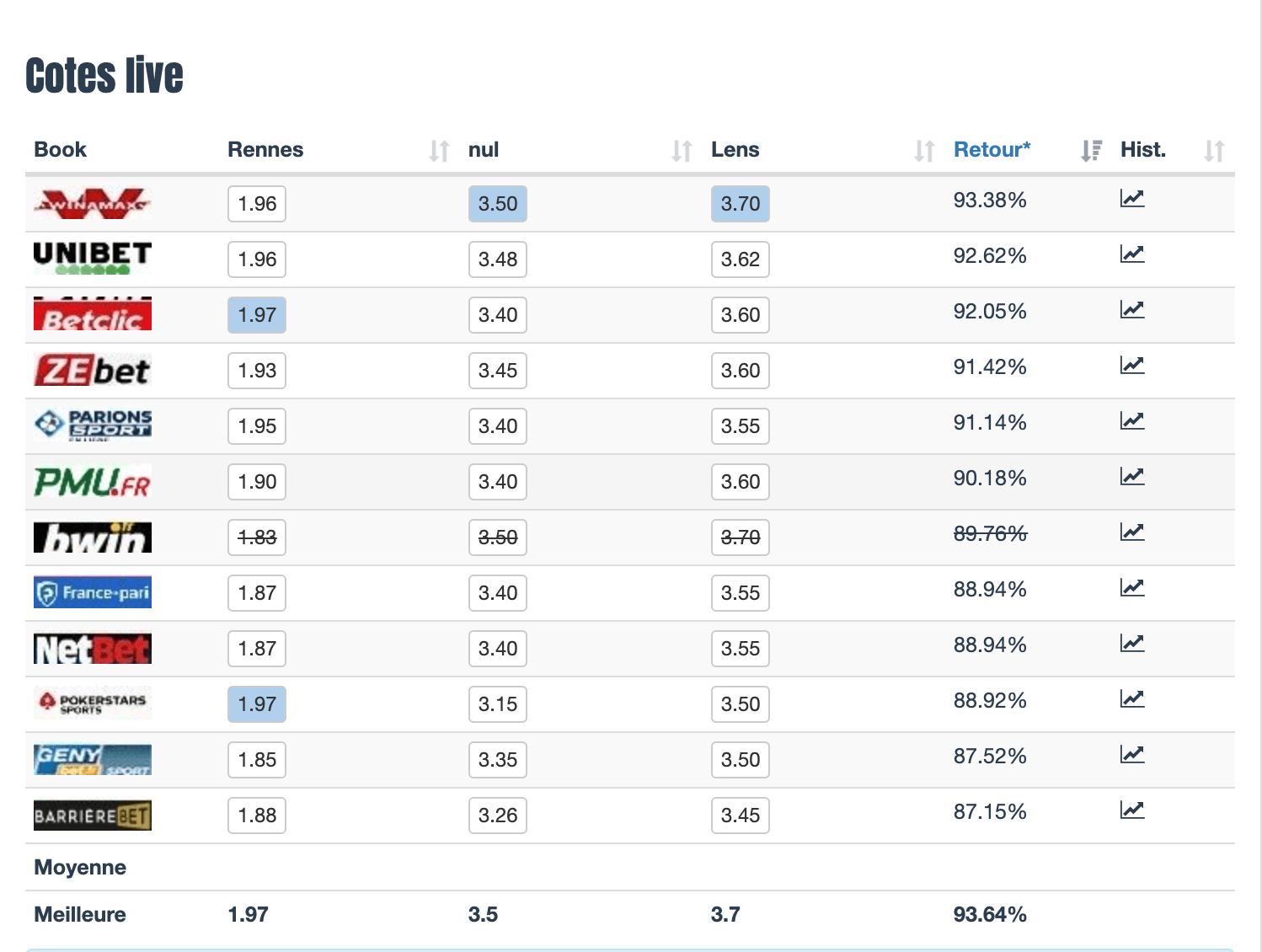Select ZEbet nul odds 3.45
Viewport: 1262px width, 952px height.
[498, 371]
